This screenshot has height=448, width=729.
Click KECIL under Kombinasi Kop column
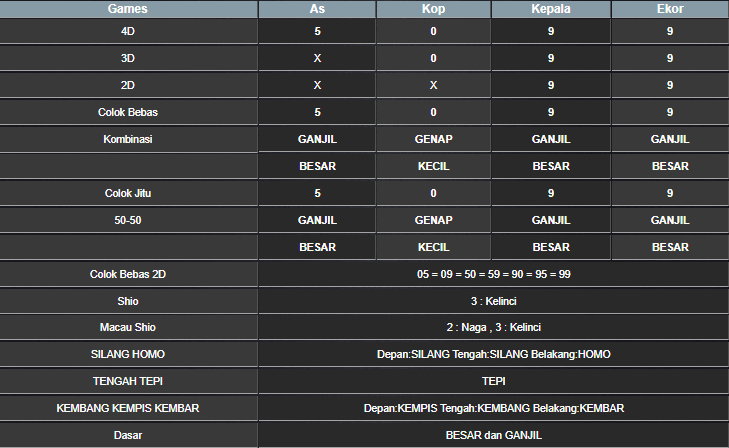[x=433, y=166]
